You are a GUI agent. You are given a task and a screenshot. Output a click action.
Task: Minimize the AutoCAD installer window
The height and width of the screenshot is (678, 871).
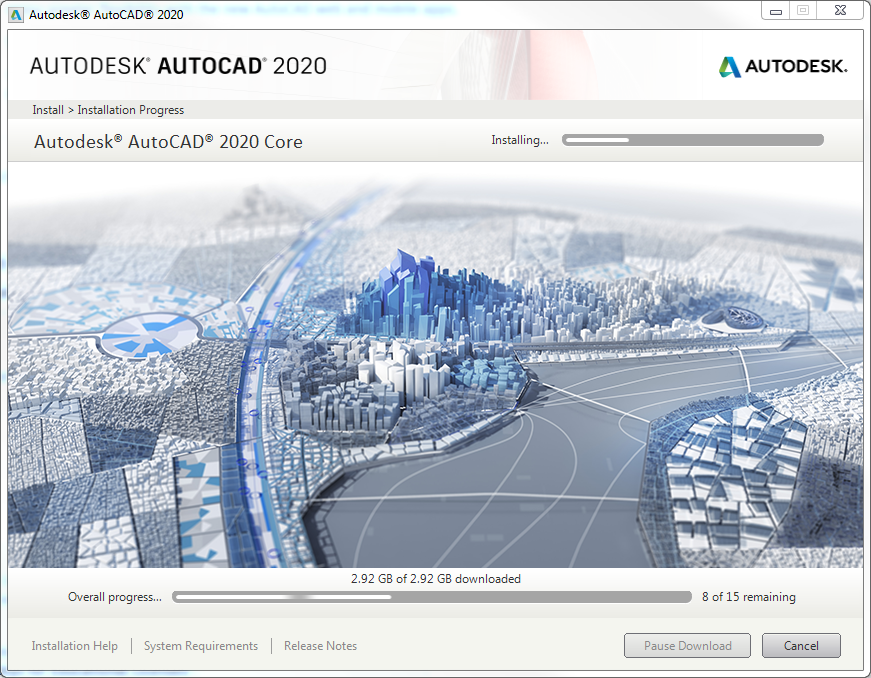click(x=775, y=10)
